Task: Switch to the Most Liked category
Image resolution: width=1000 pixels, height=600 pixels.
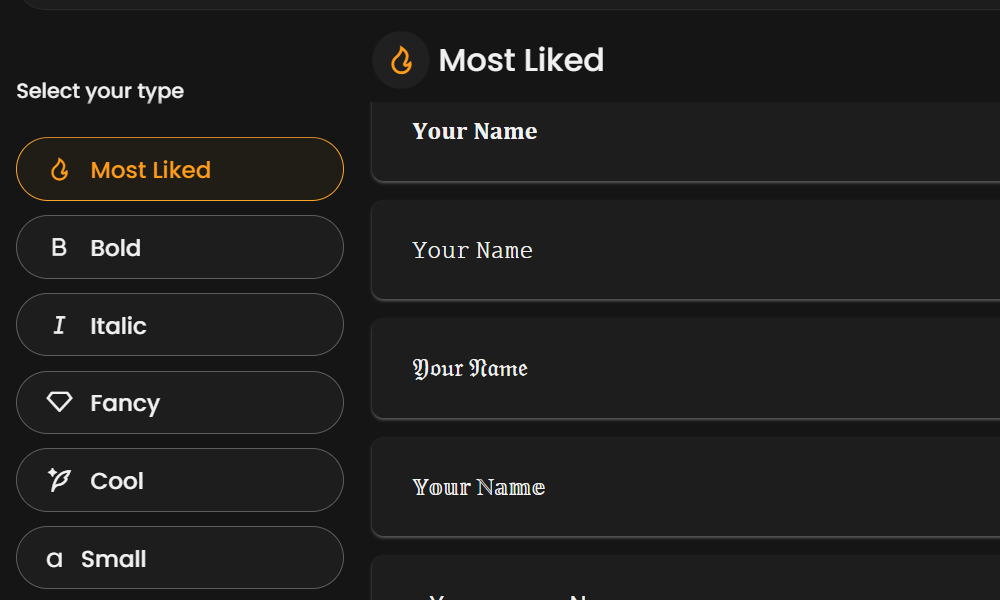Action: (180, 169)
